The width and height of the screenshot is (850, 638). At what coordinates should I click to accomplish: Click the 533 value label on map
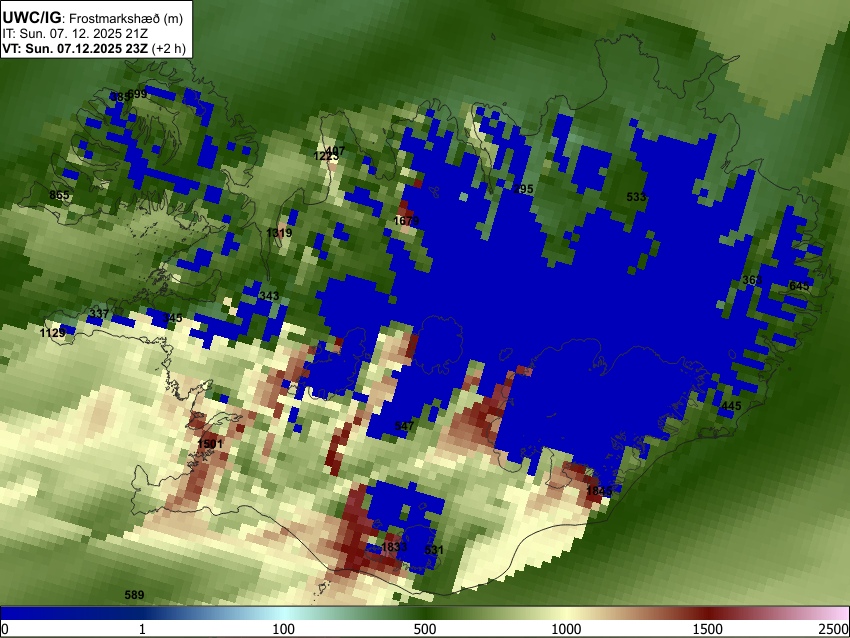(x=636, y=197)
